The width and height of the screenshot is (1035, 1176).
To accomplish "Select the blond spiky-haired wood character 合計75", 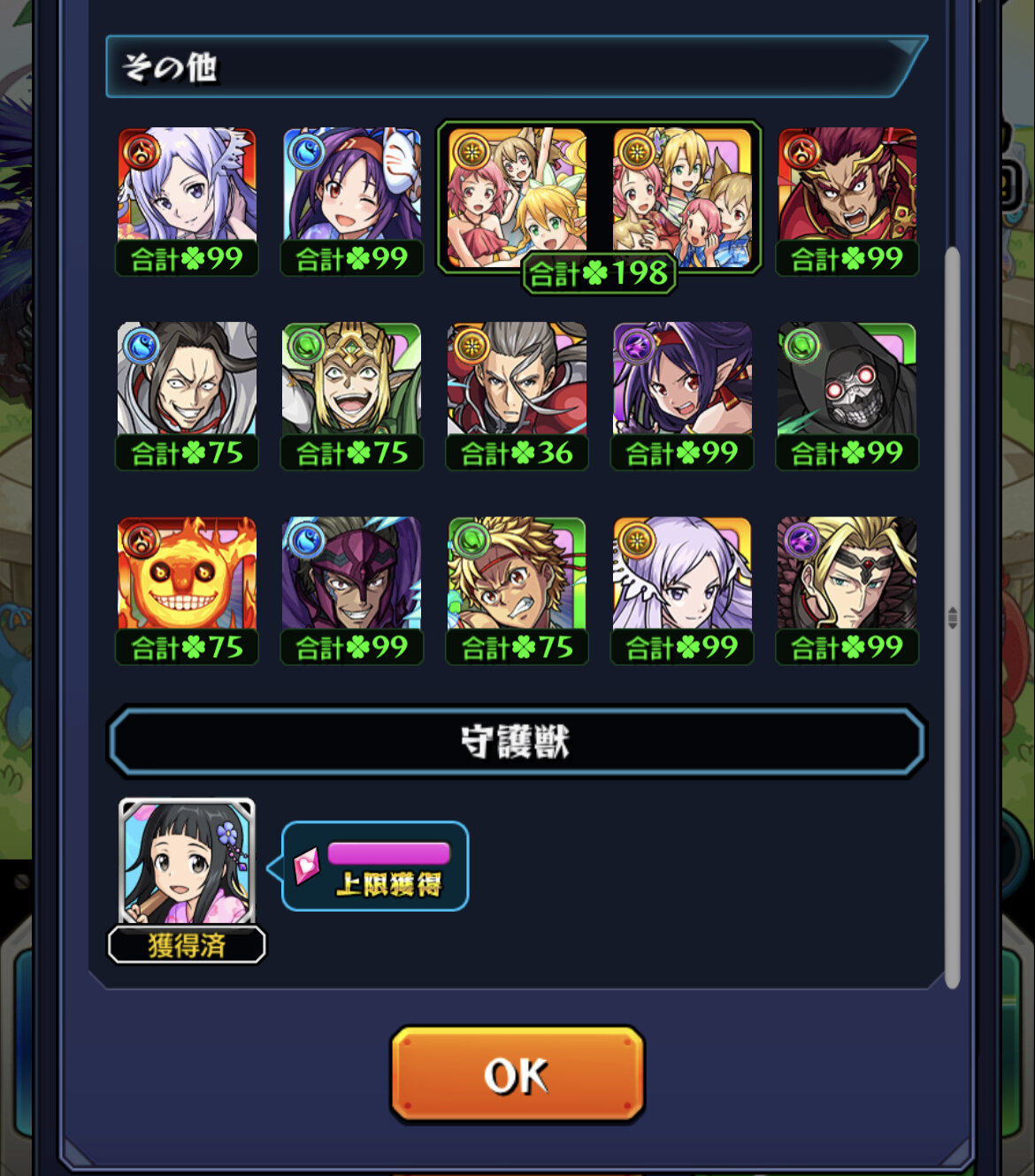I will coord(517,591).
